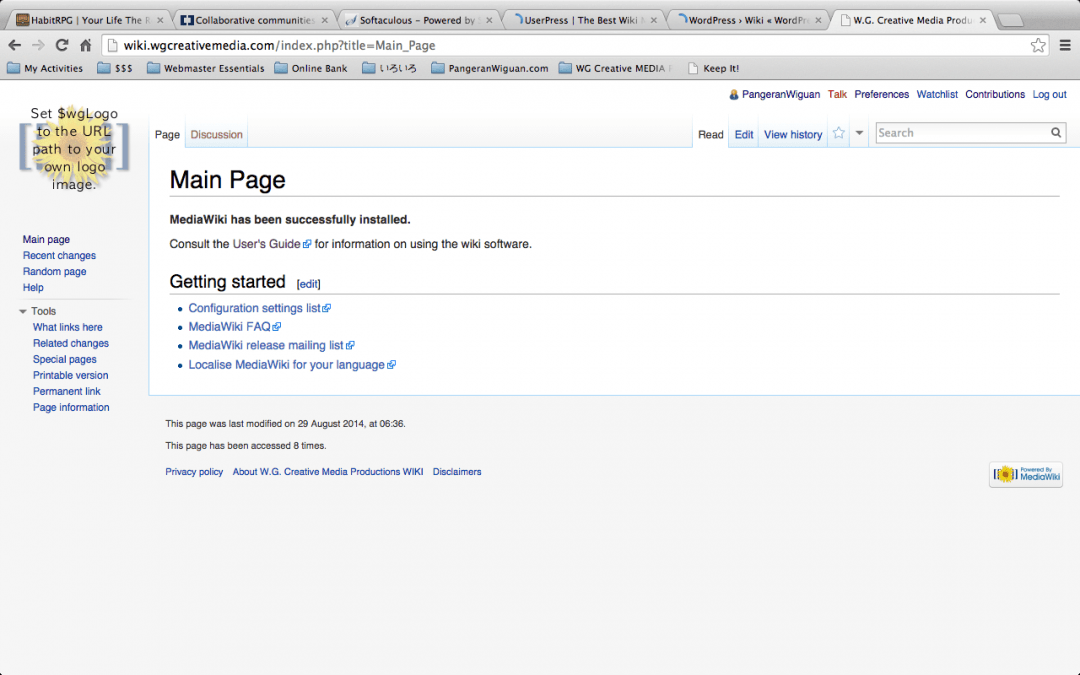The width and height of the screenshot is (1080, 675).
Task: Open Webmaster Essentials bookmark folder
Action: pyautogui.click(x=205, y=68)
